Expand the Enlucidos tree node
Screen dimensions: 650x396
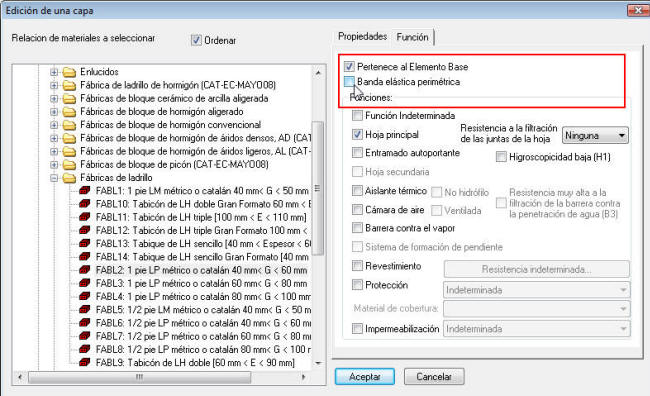54,72
